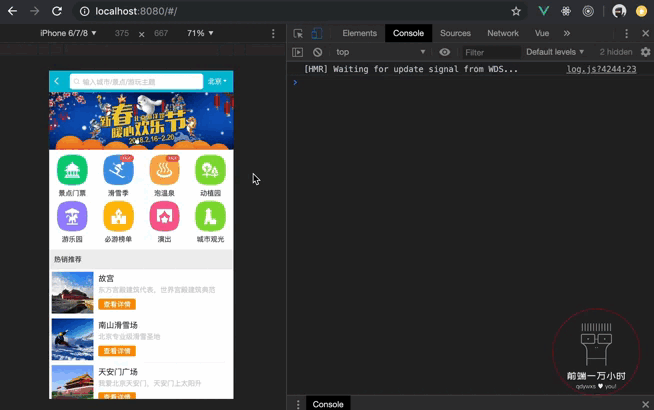The width and height of the screenshot is (654, 410).
Task: Show the console sidebar
Action: pyautogui.click(x=297, y=52)
